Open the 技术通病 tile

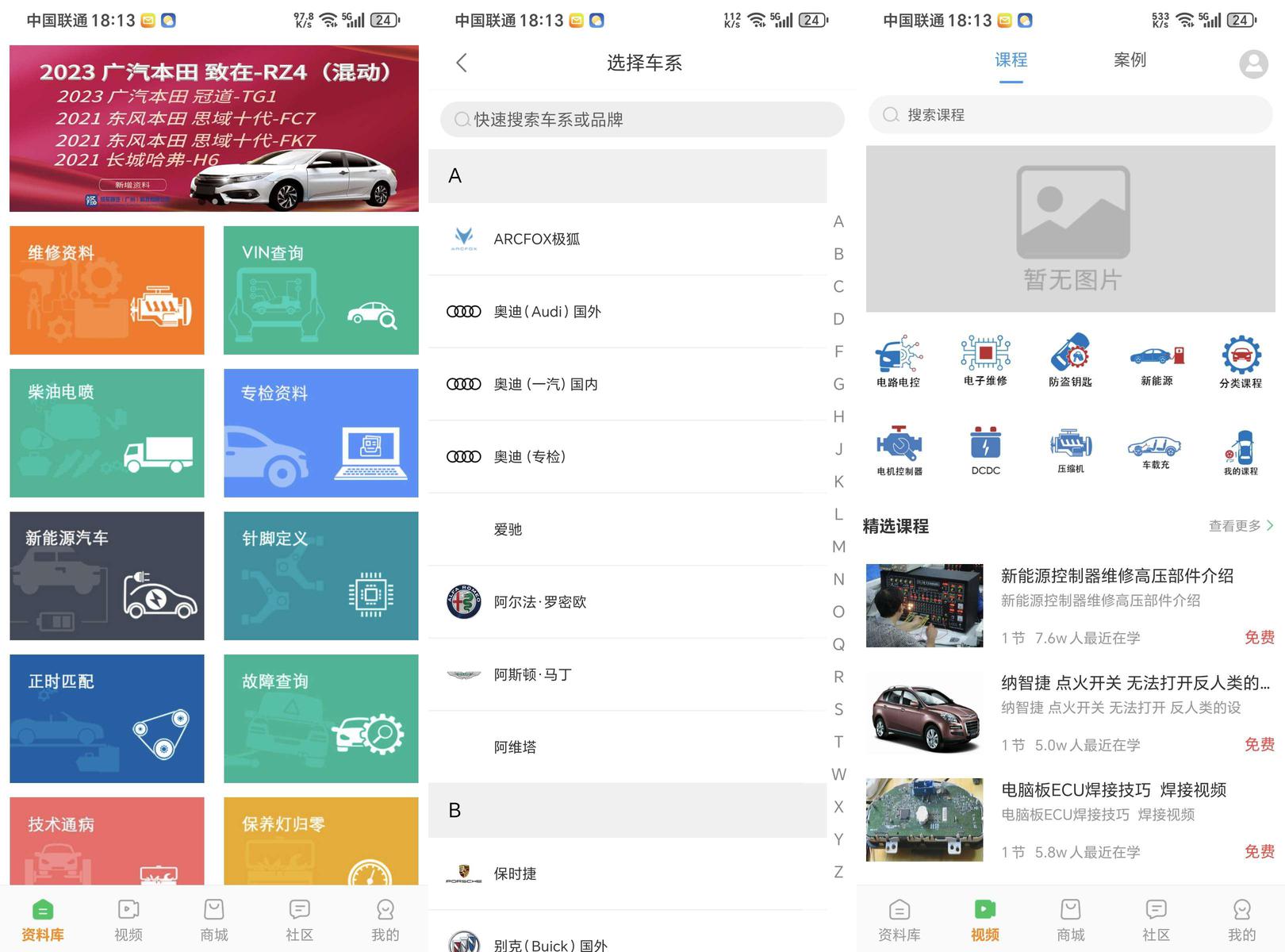(x=107, y=841)
